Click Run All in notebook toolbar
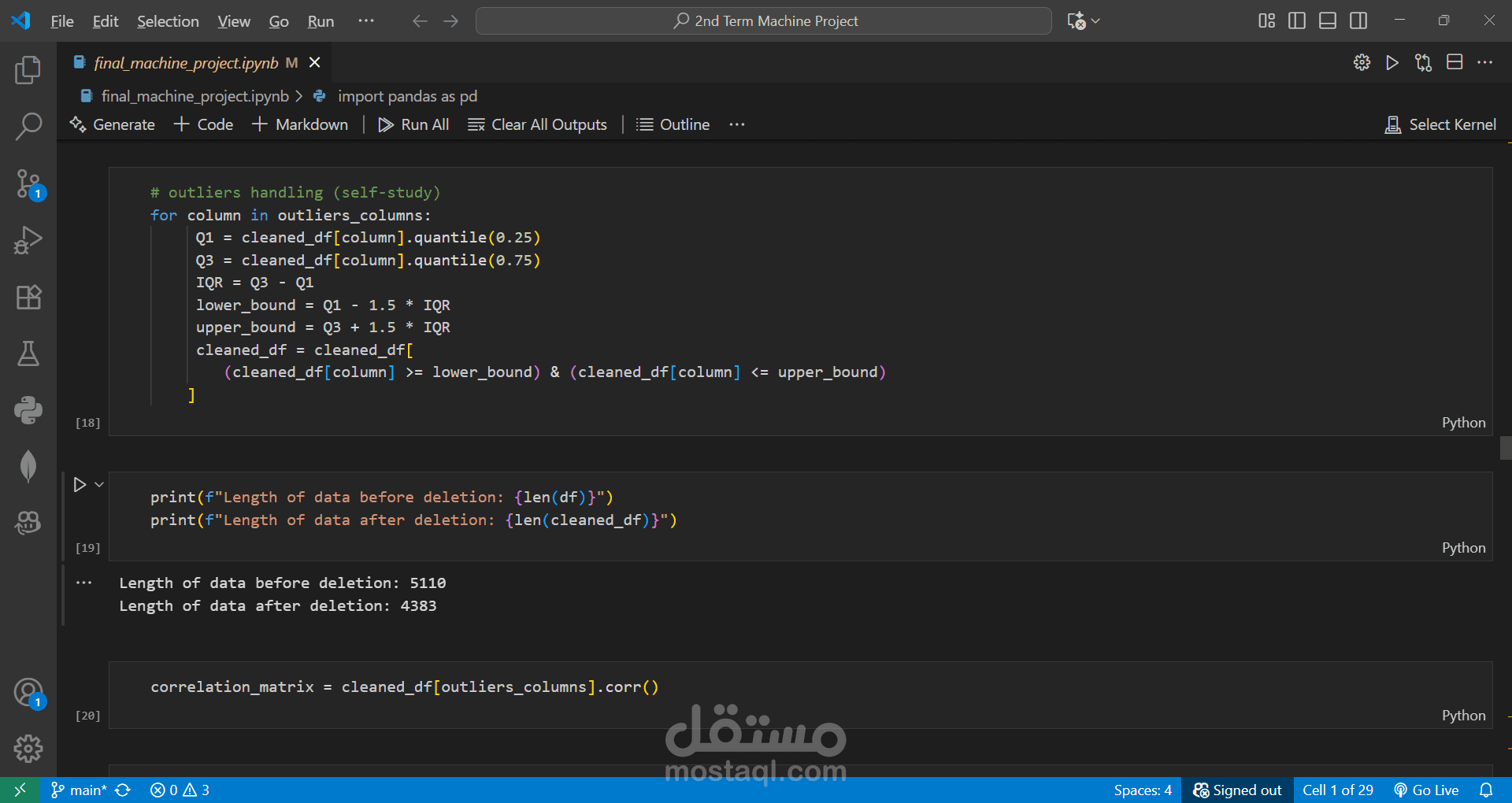The image size is (1512, 803). point(414,124)
